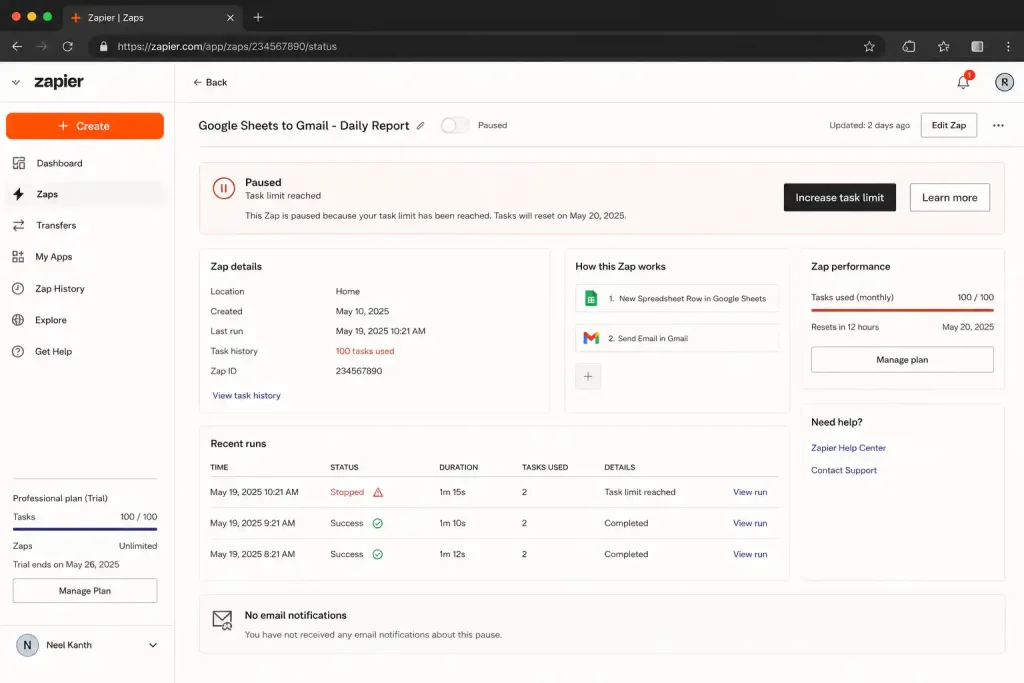The height and width of the screenshot is (683, 1024).
Task: Click the Zap History clock icon
Action: pos(18,289)
